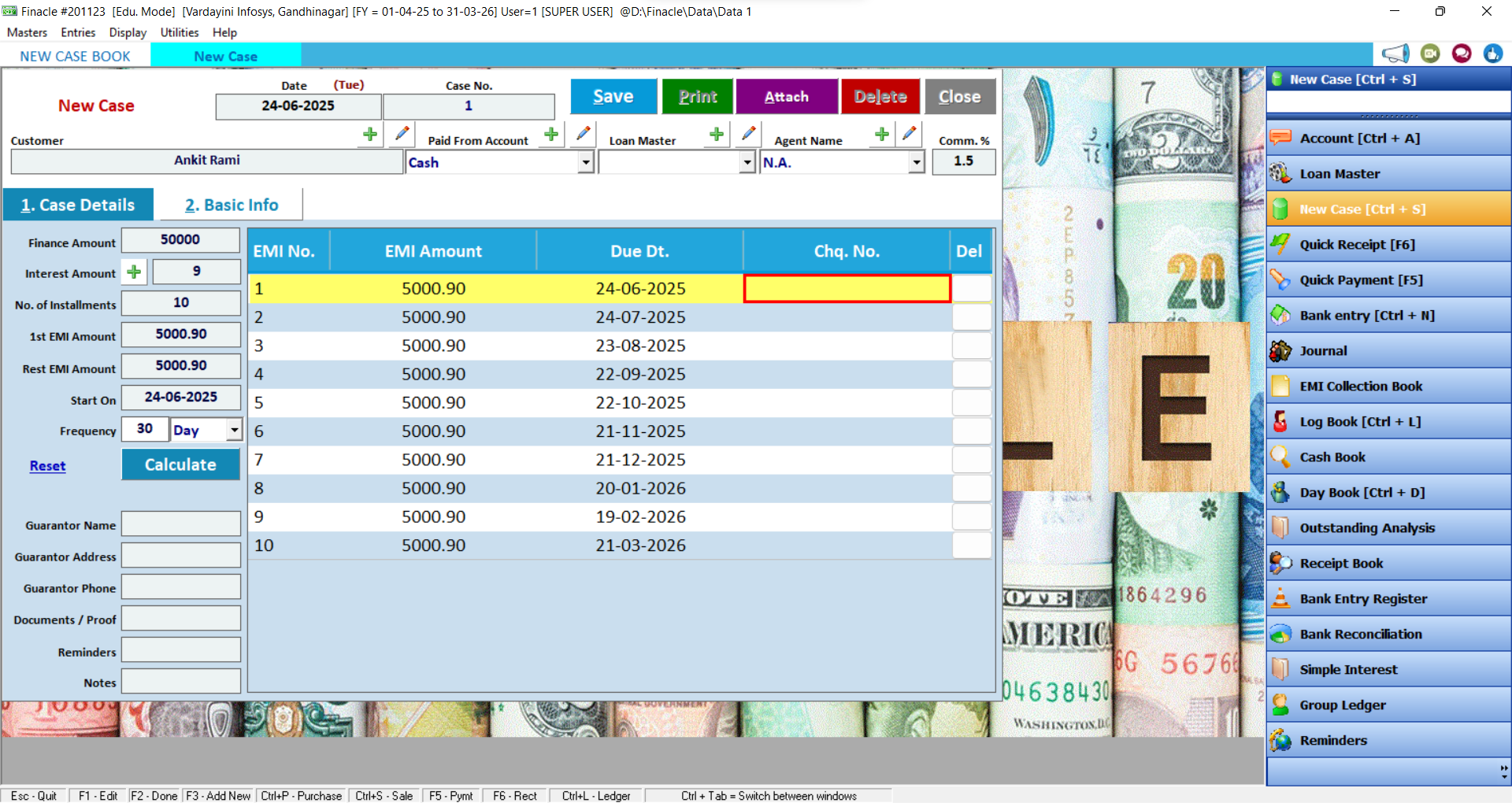The image size is (1512, 803).
Task: Click the green plus icon beside Customer
Action: pyautogui.click(x=369, y=135)
